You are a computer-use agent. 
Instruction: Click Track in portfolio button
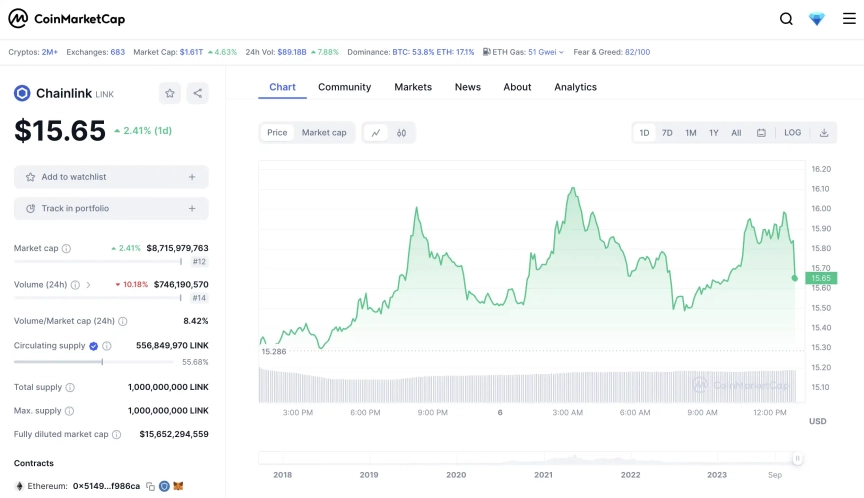click(111, 208)
